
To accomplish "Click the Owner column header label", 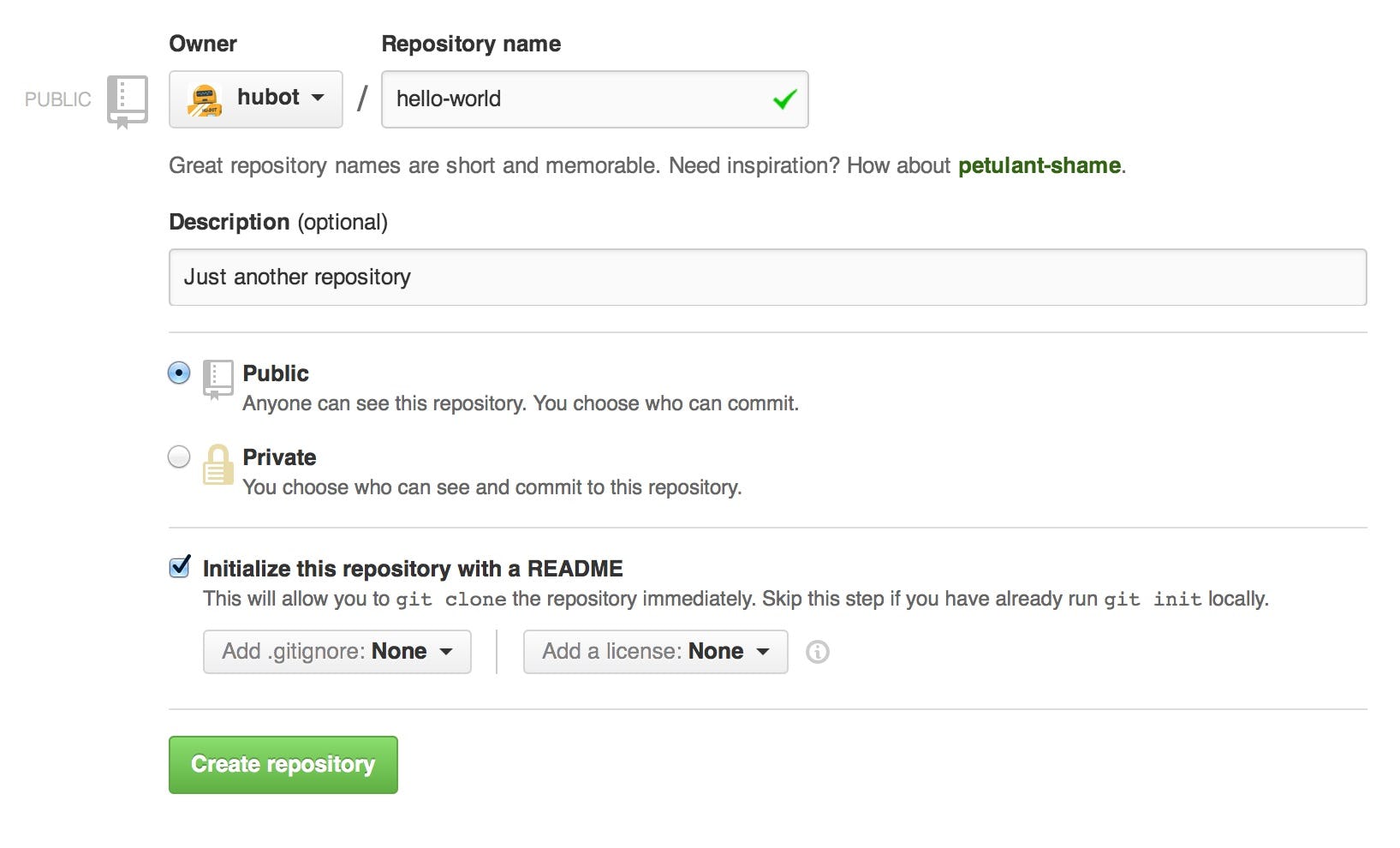I will pos(202,43).
